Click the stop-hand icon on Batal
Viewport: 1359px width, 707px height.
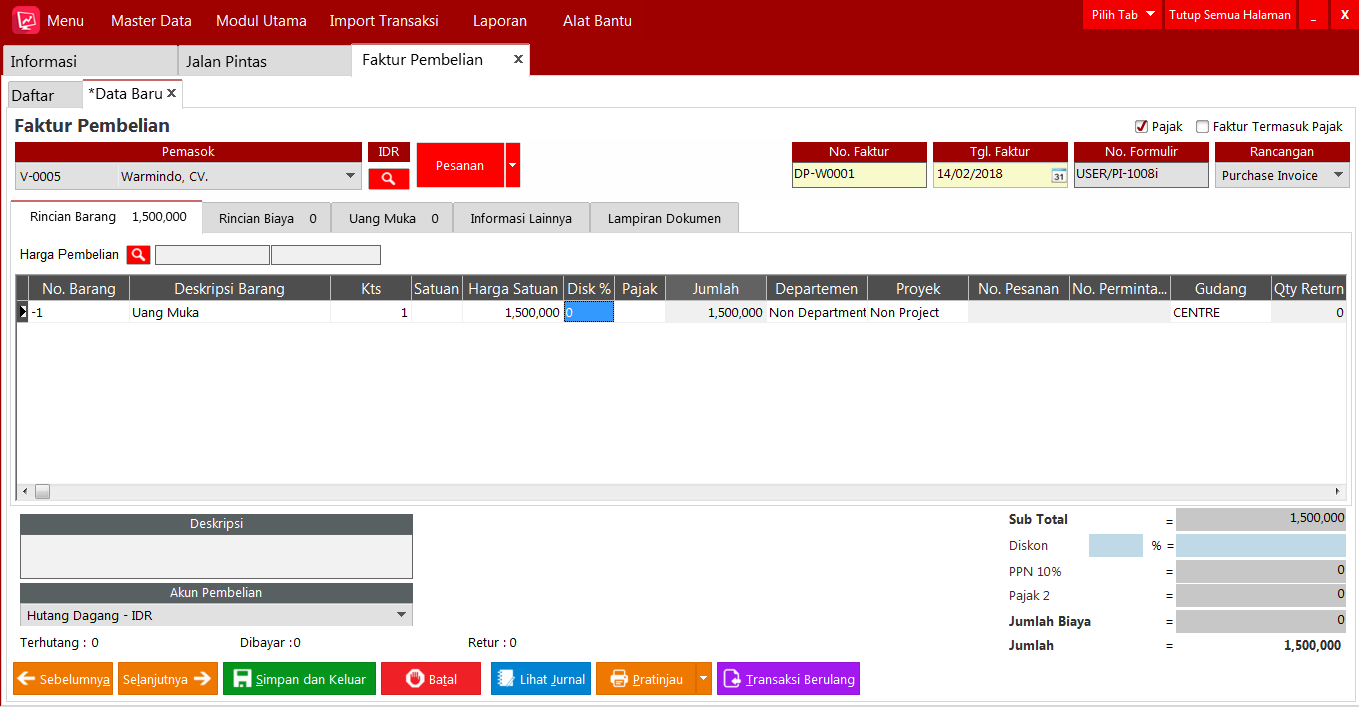414,678
